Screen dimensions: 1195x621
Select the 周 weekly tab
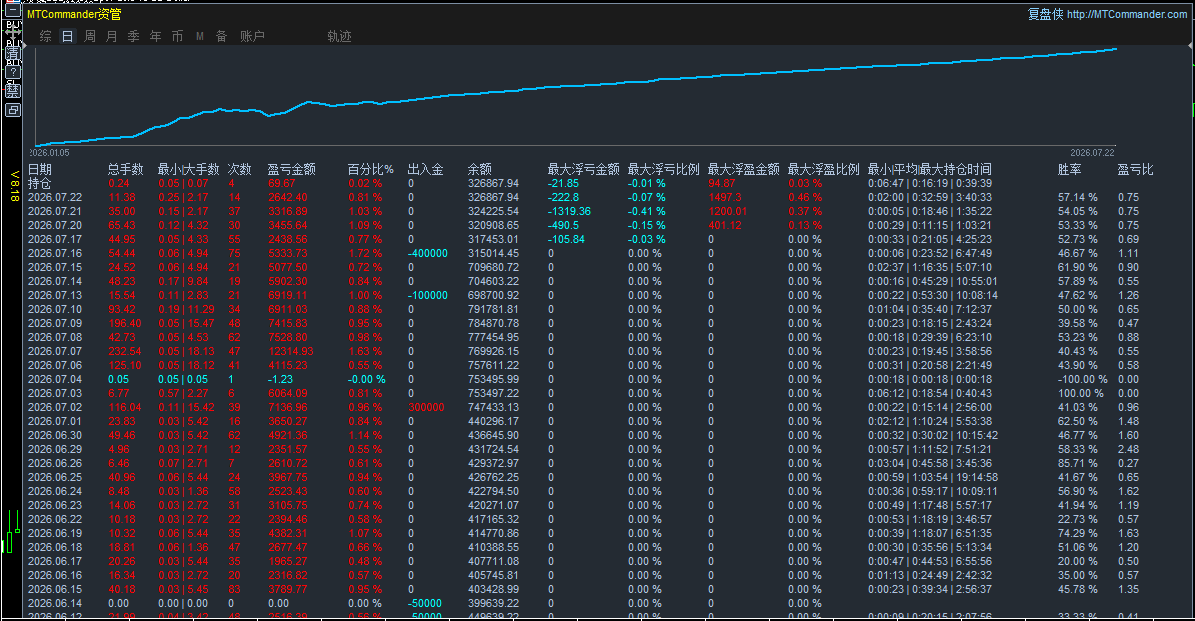tap(90, 36)
